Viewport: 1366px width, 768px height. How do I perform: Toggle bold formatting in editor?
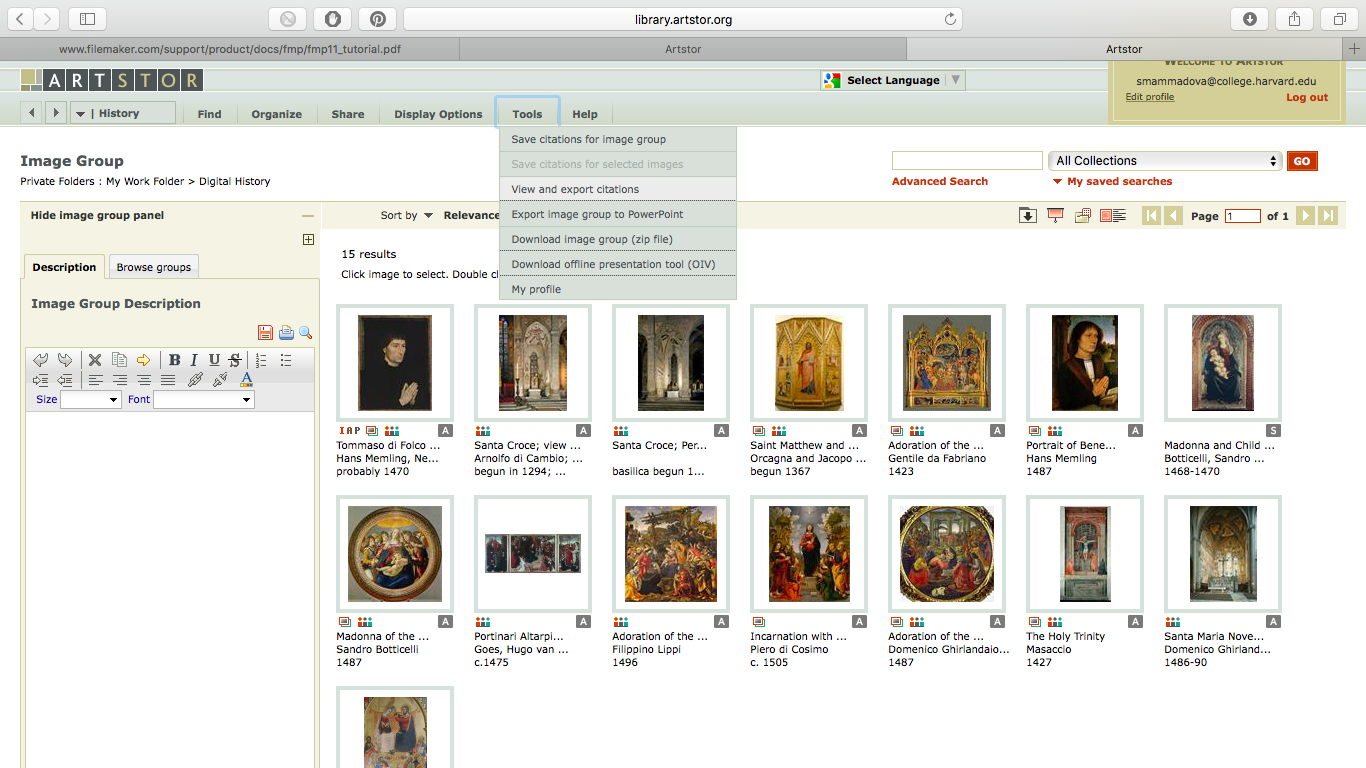pyautogui.click(x=174, y=360)
